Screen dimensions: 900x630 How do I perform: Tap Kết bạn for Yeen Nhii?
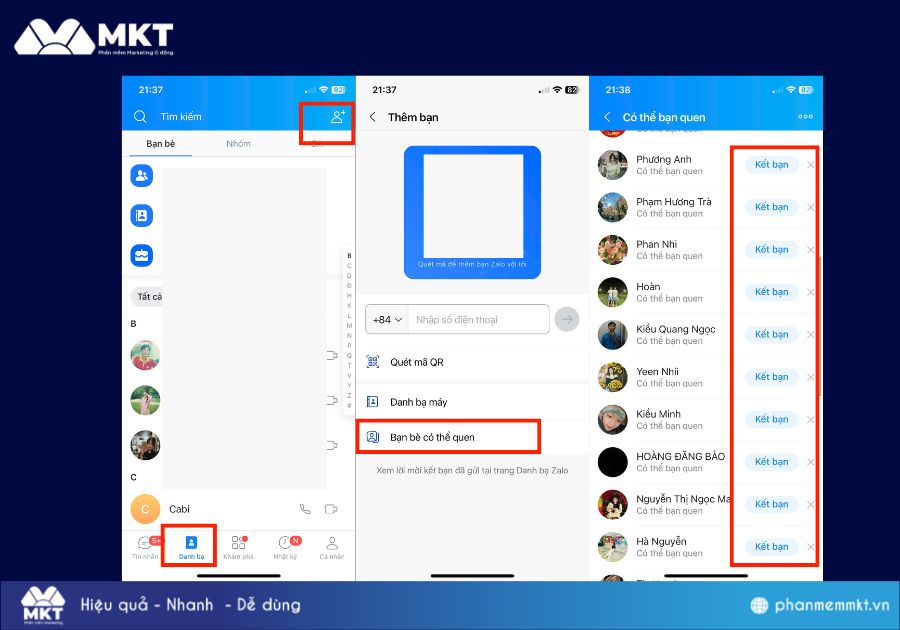pyautogui.click(x=771, y=377)
